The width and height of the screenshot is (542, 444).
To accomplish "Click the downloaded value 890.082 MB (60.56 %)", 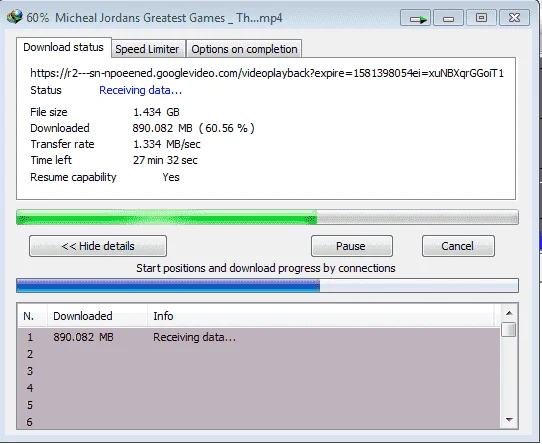I will point(194,128).
